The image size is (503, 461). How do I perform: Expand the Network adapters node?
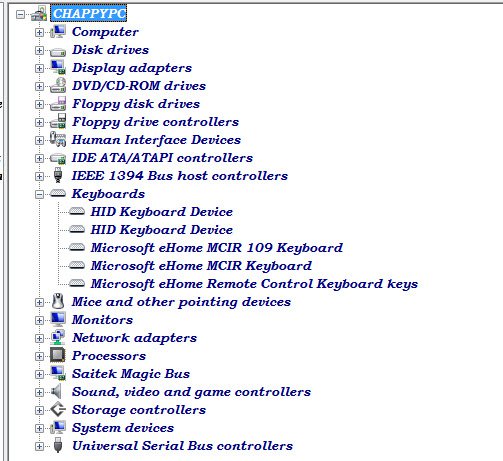coord(39,338)
